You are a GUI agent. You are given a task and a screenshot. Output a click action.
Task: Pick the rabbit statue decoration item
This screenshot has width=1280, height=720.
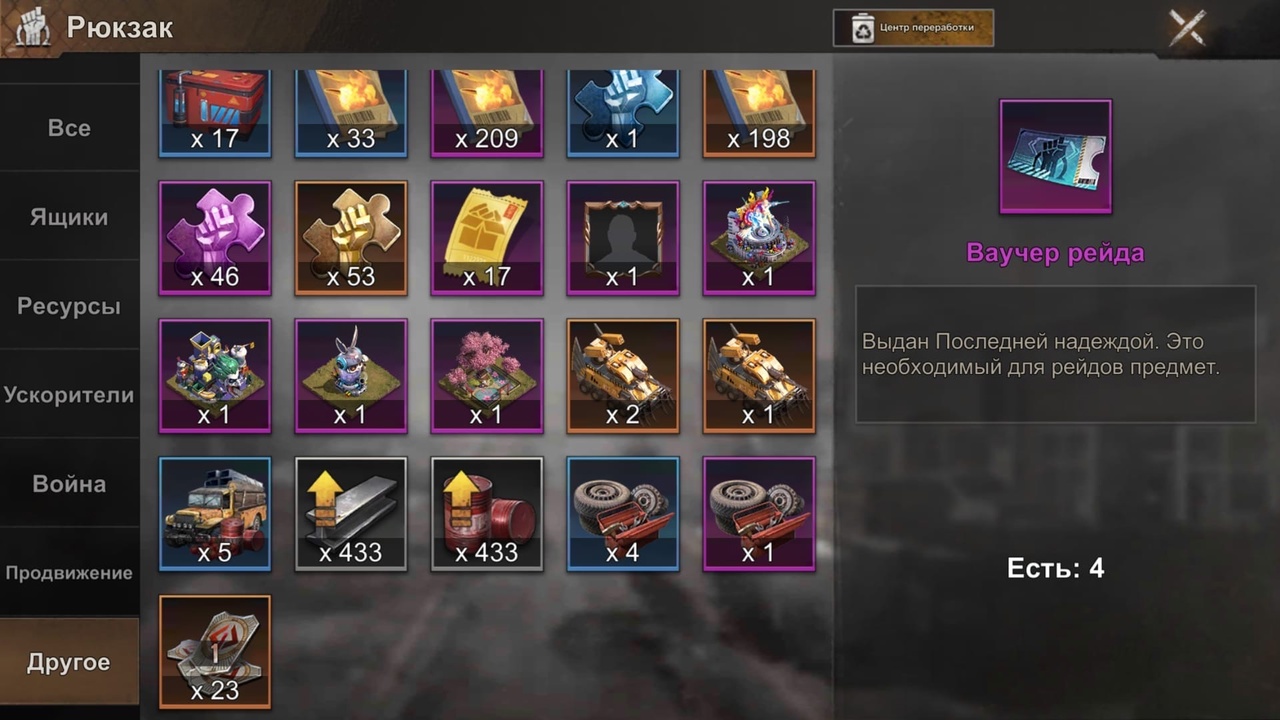pyautogui.click(x=351, y=376)
